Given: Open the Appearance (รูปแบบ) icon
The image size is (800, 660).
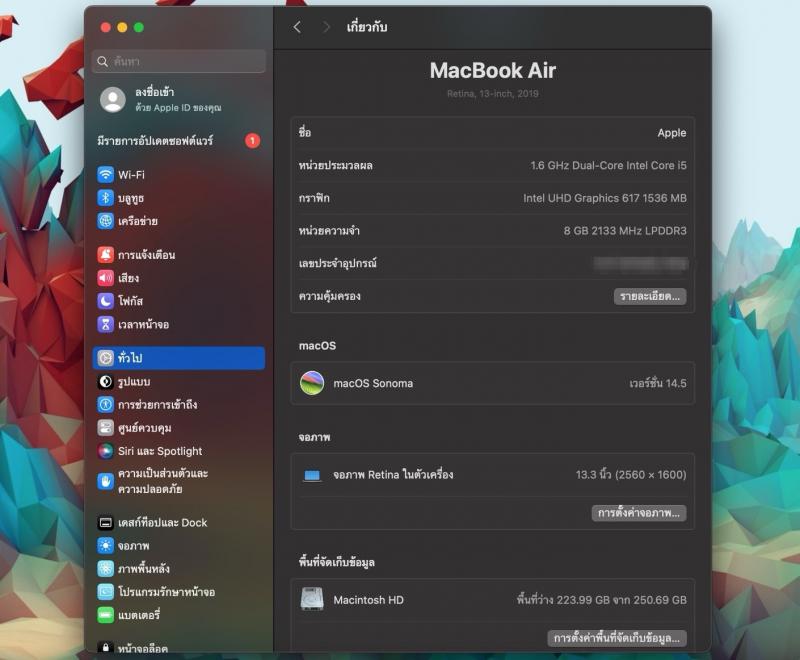Looking at the screenshot, I should coord(106,382).
